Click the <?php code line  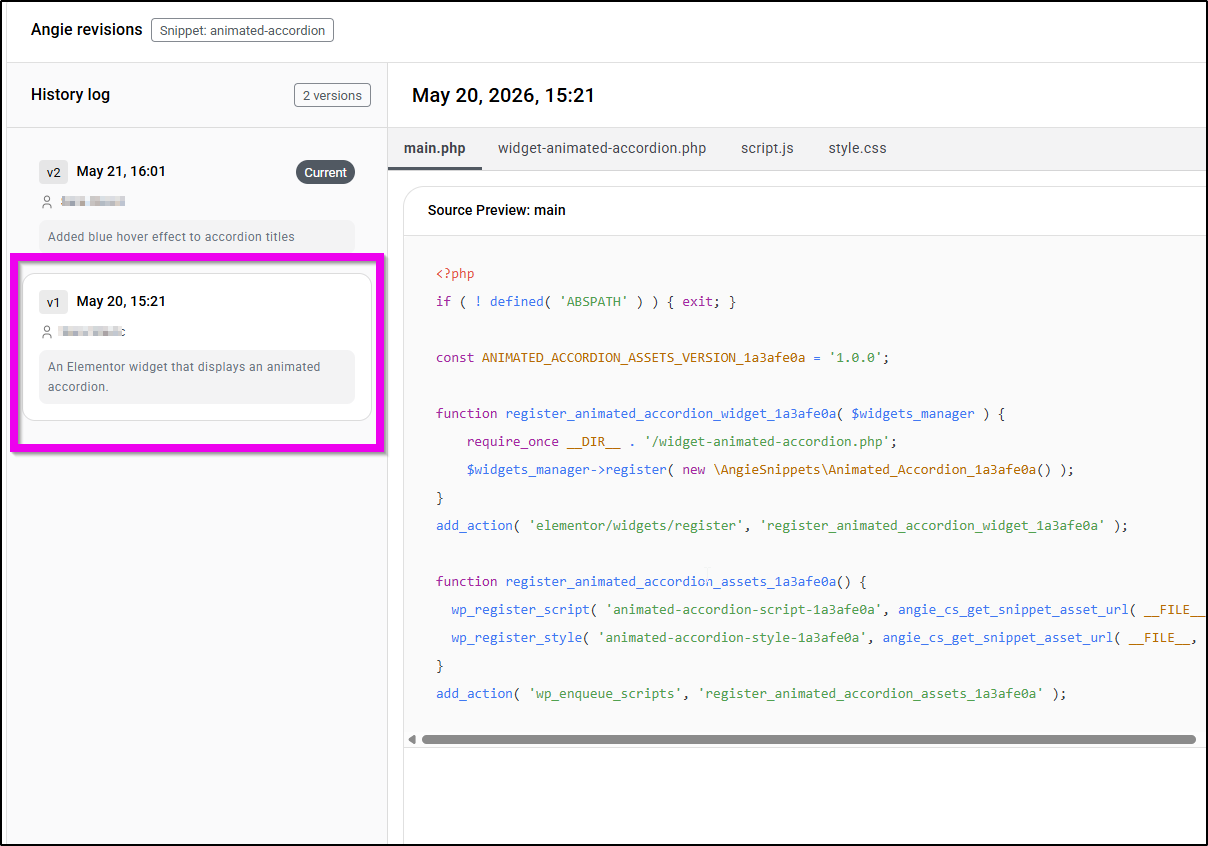pos(455,273)
